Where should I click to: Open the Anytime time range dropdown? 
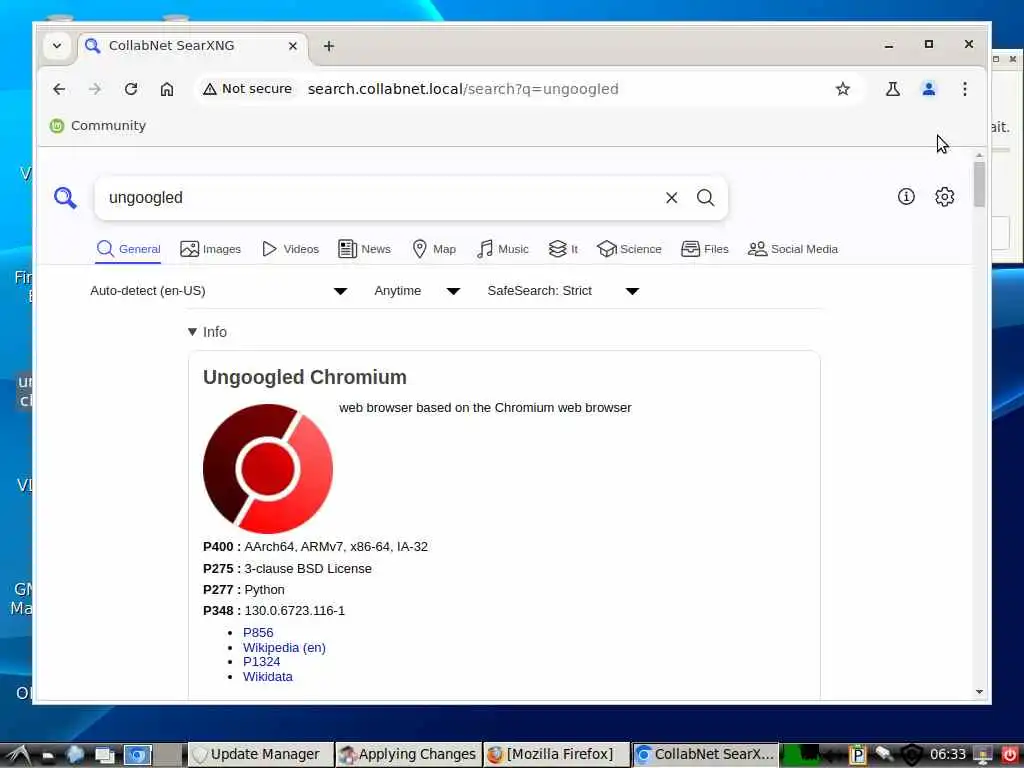(x=417, y=291)
